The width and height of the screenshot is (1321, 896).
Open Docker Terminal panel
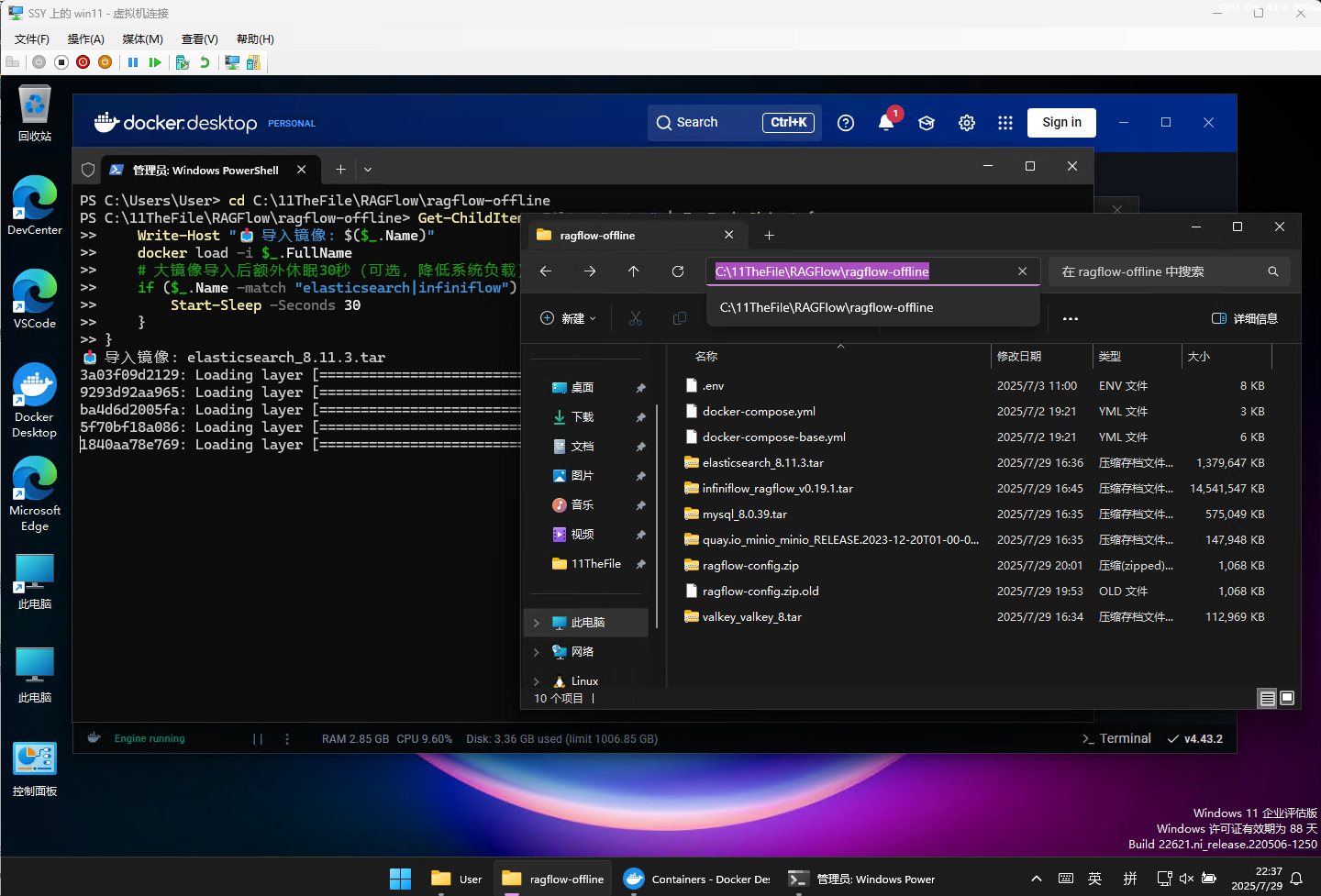(x=1116, y=739)
